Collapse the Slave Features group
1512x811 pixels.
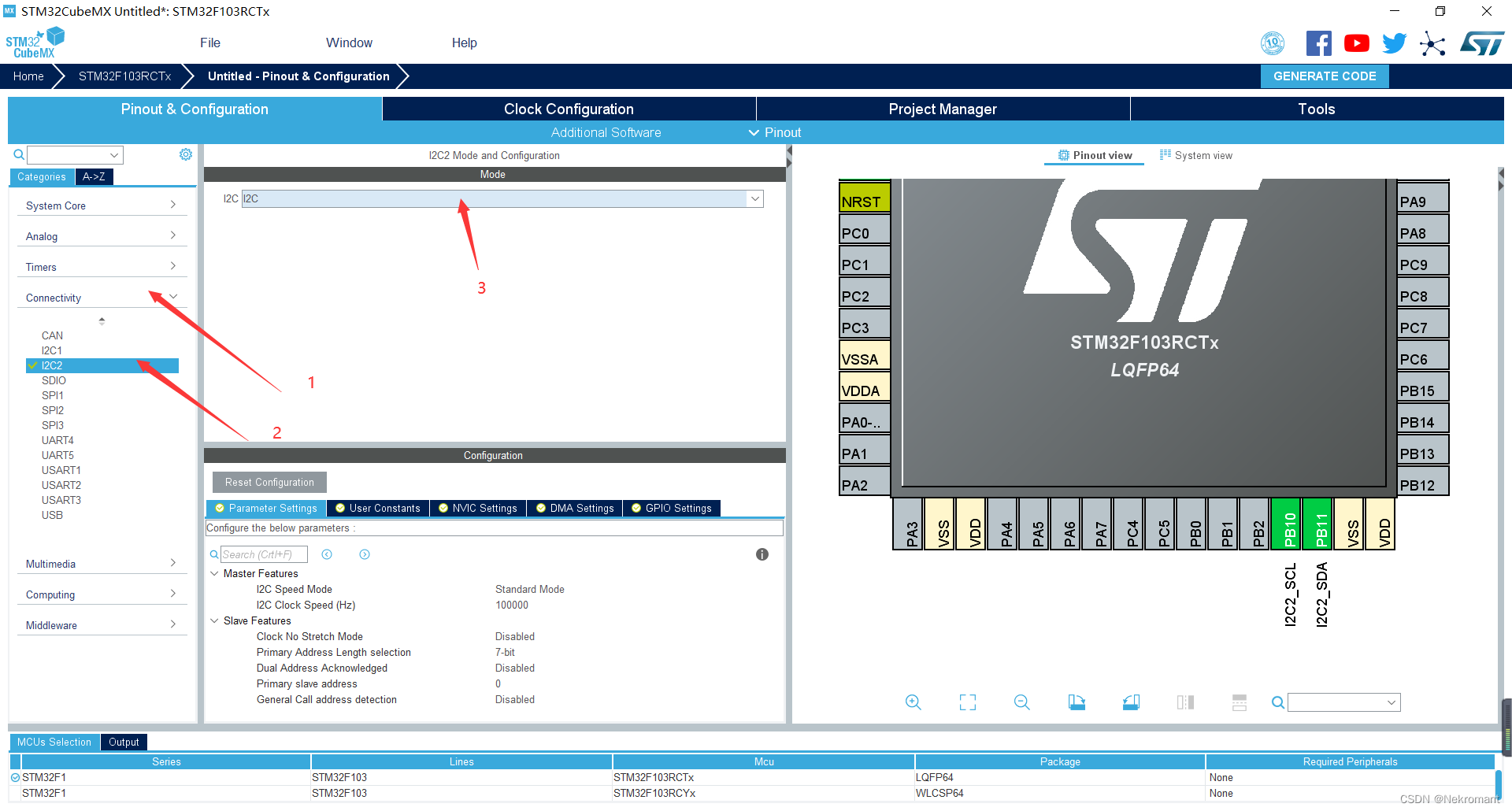214,620
